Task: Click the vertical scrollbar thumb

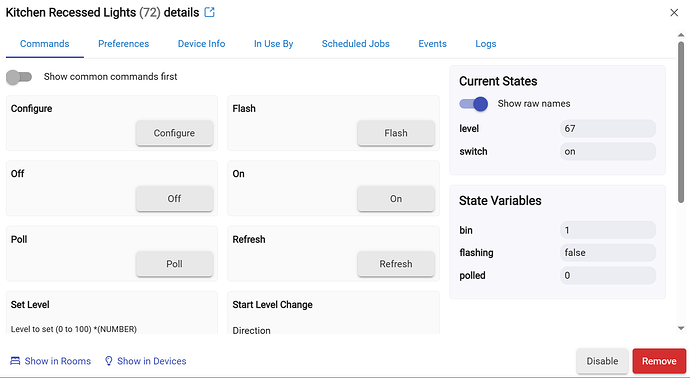Action: [x=681, y=122]
